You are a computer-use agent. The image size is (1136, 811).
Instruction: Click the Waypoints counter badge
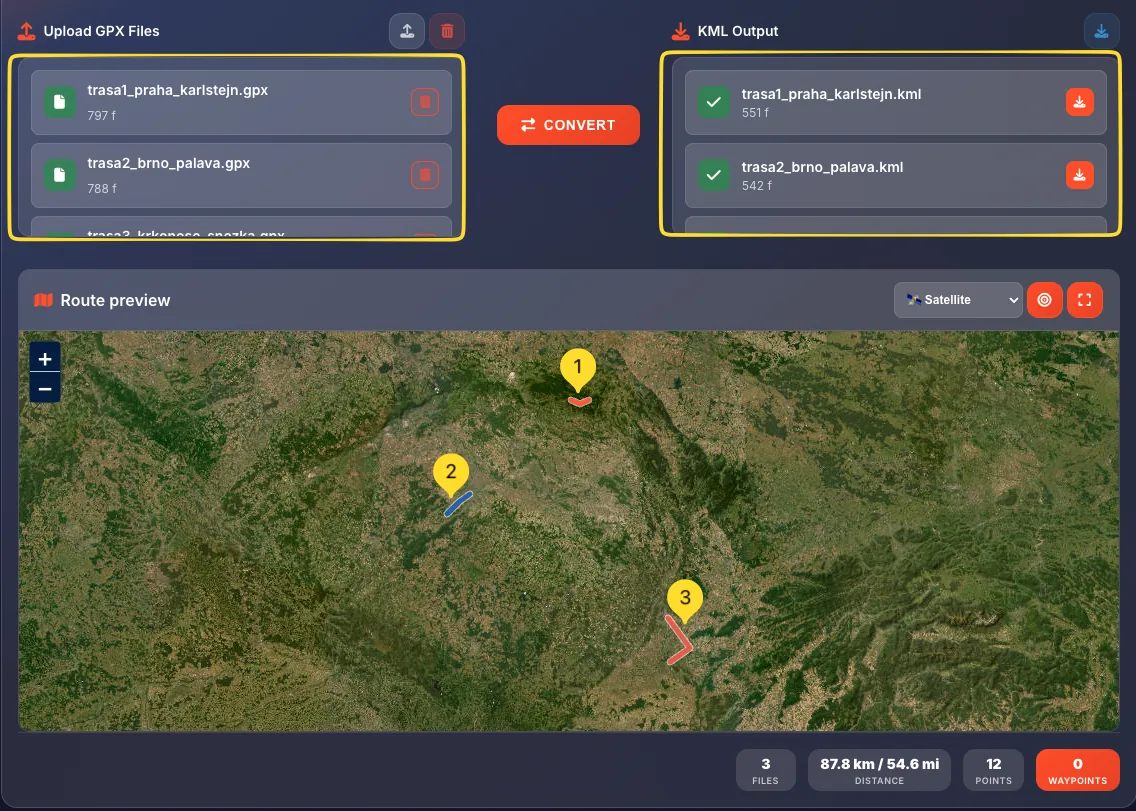tap(1077, 770)
